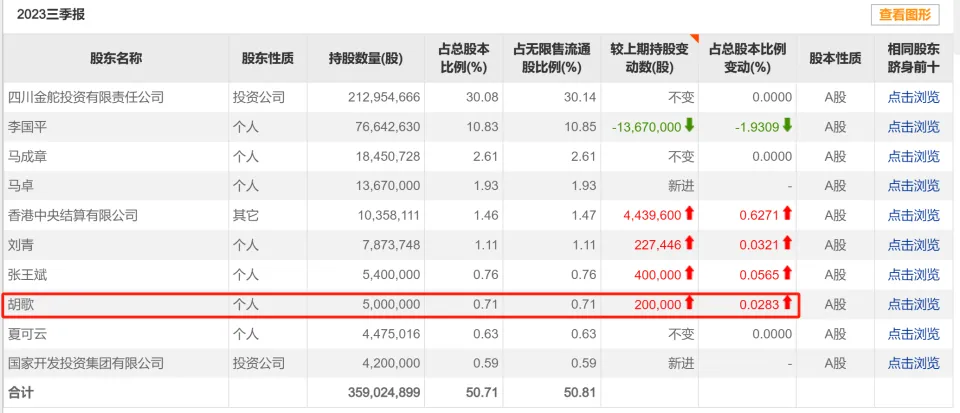Click the 持股数量(股) column header
This screenshot has width=960, height=413.
point(365,58)
